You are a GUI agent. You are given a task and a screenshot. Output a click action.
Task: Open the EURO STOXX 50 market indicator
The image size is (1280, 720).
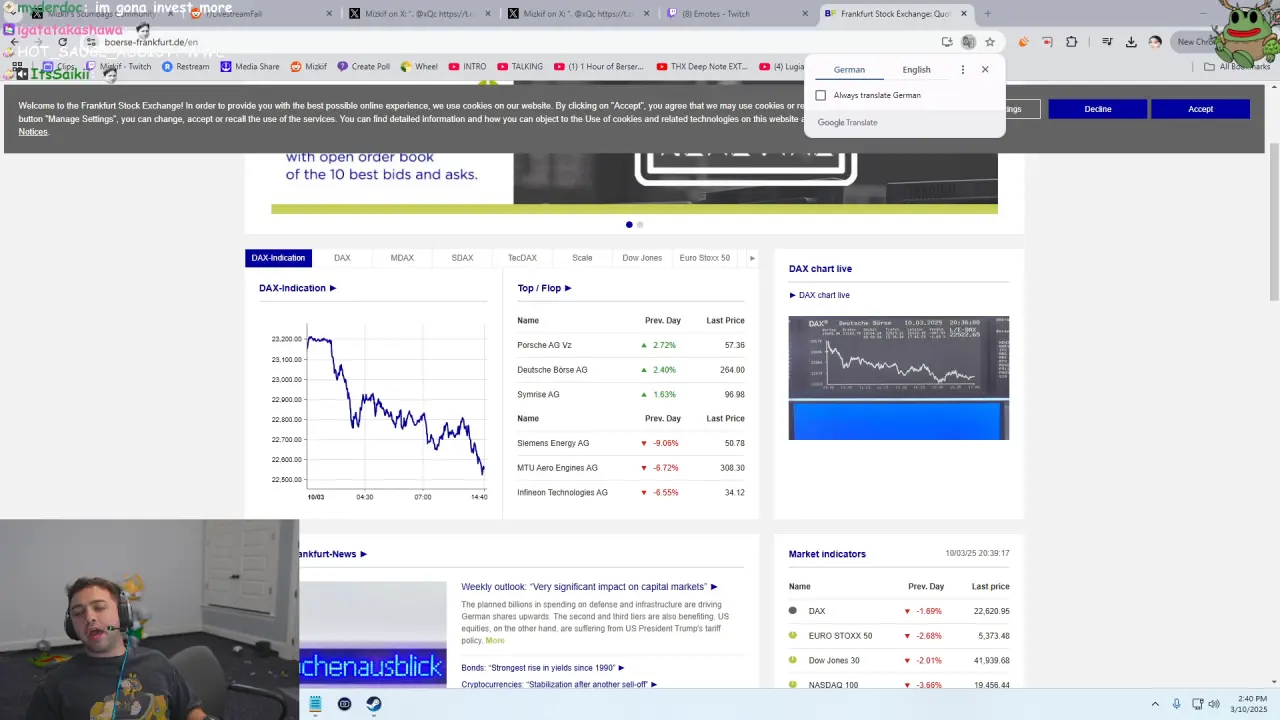point(840,636)
